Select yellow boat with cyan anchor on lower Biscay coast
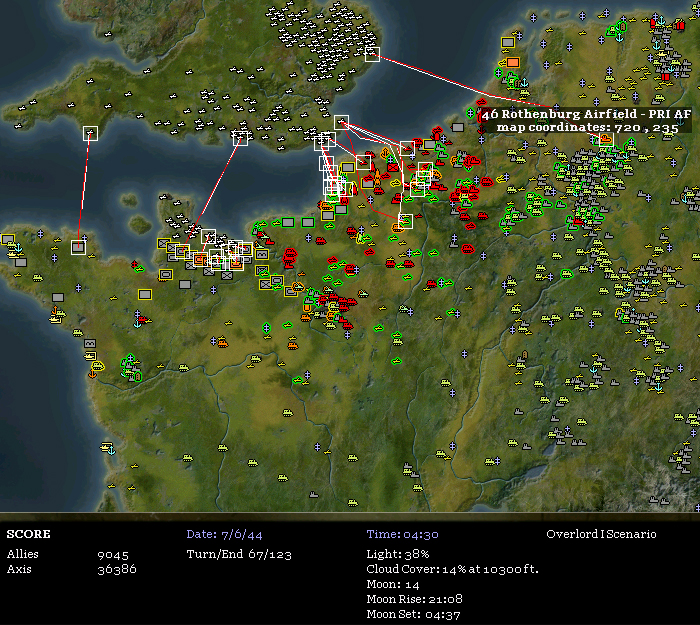 coord(108,448)
